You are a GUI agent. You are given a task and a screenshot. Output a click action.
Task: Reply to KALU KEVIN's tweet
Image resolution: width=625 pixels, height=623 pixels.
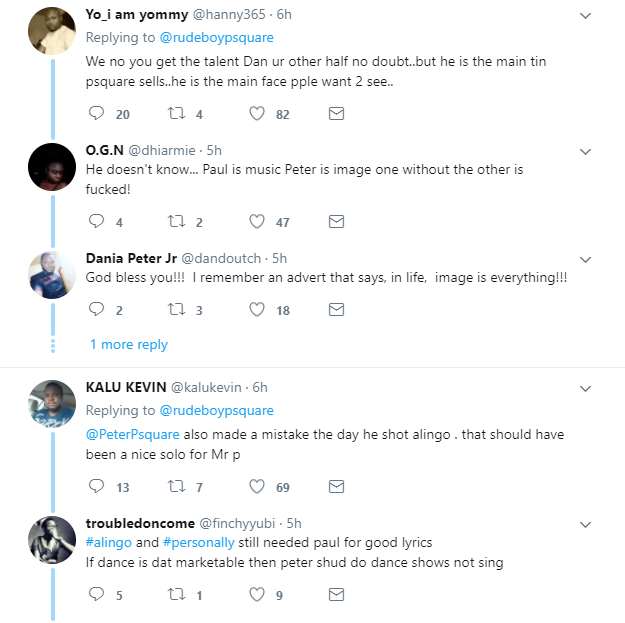click(x=97, y=487)
